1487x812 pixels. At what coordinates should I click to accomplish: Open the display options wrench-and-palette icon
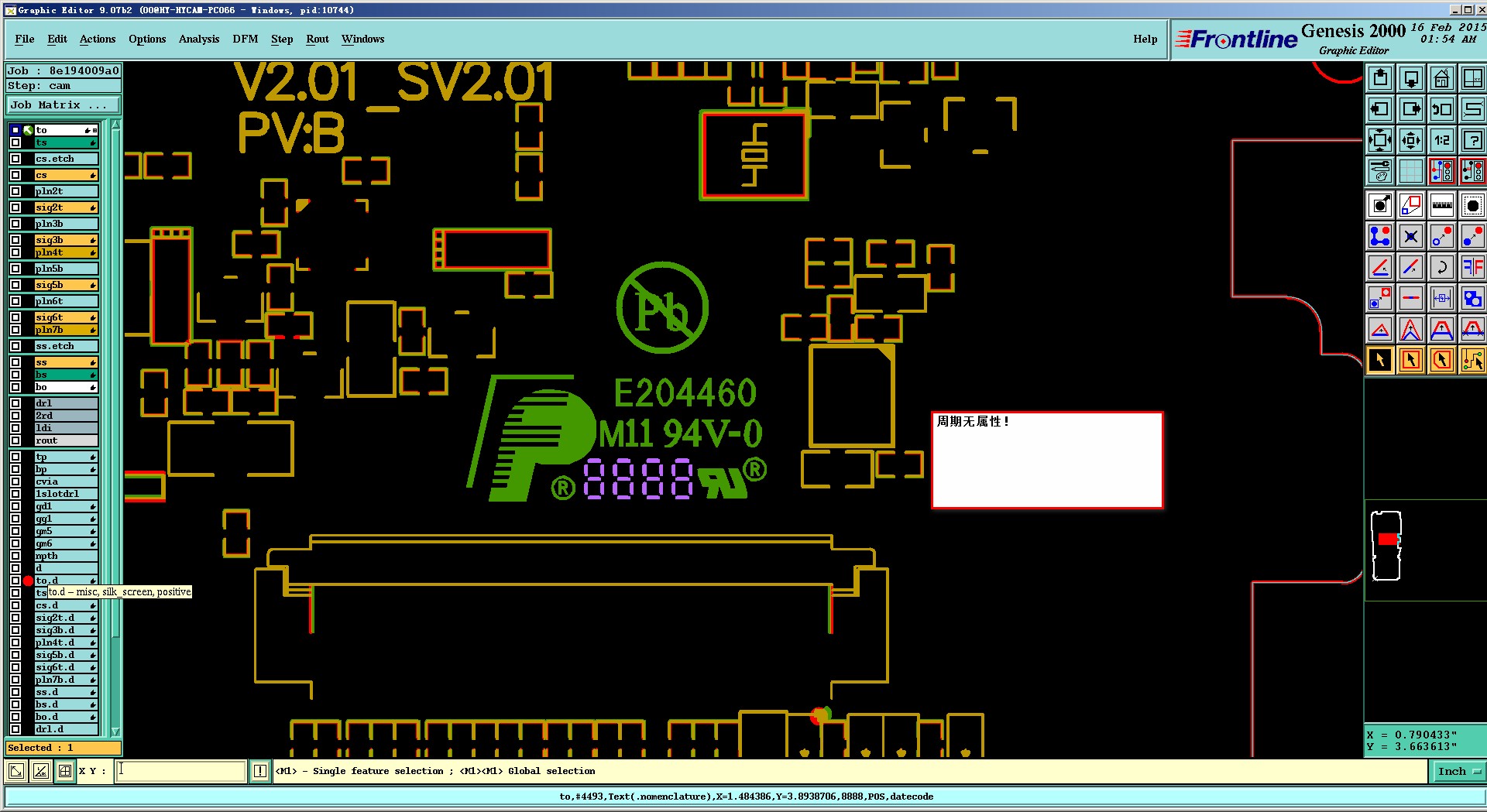(1380, 171)
